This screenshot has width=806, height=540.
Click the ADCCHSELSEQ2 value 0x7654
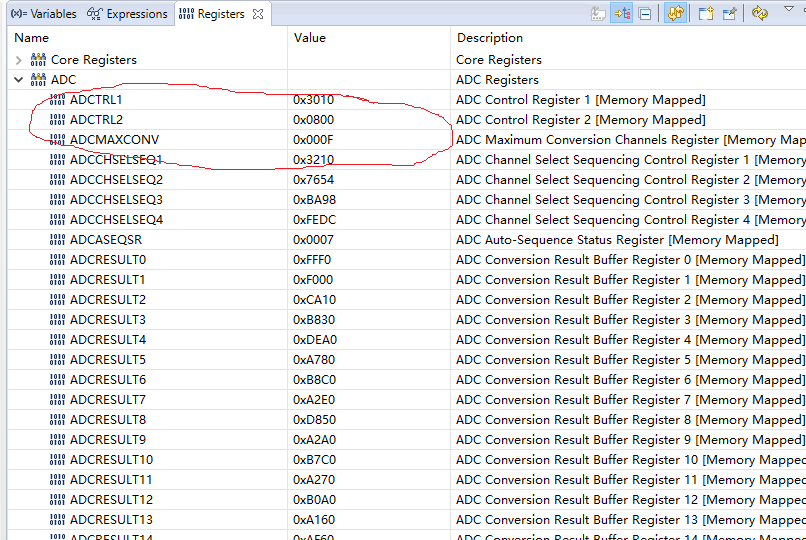(314, 180)
